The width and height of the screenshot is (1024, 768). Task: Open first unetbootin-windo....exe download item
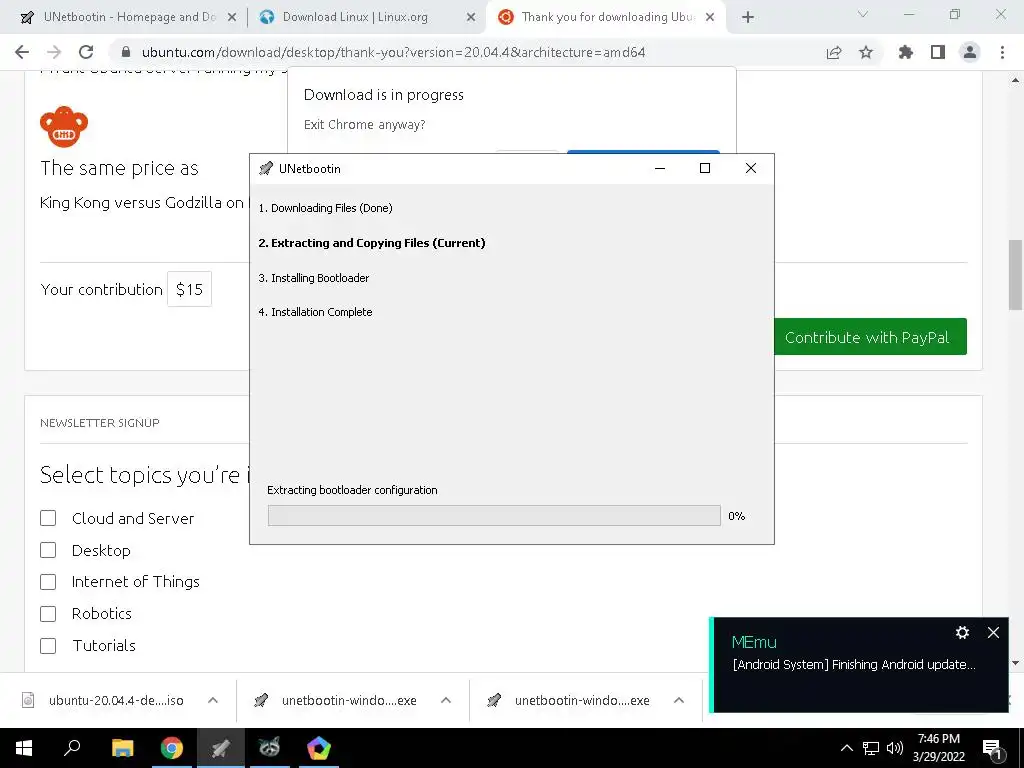point(338,701)
